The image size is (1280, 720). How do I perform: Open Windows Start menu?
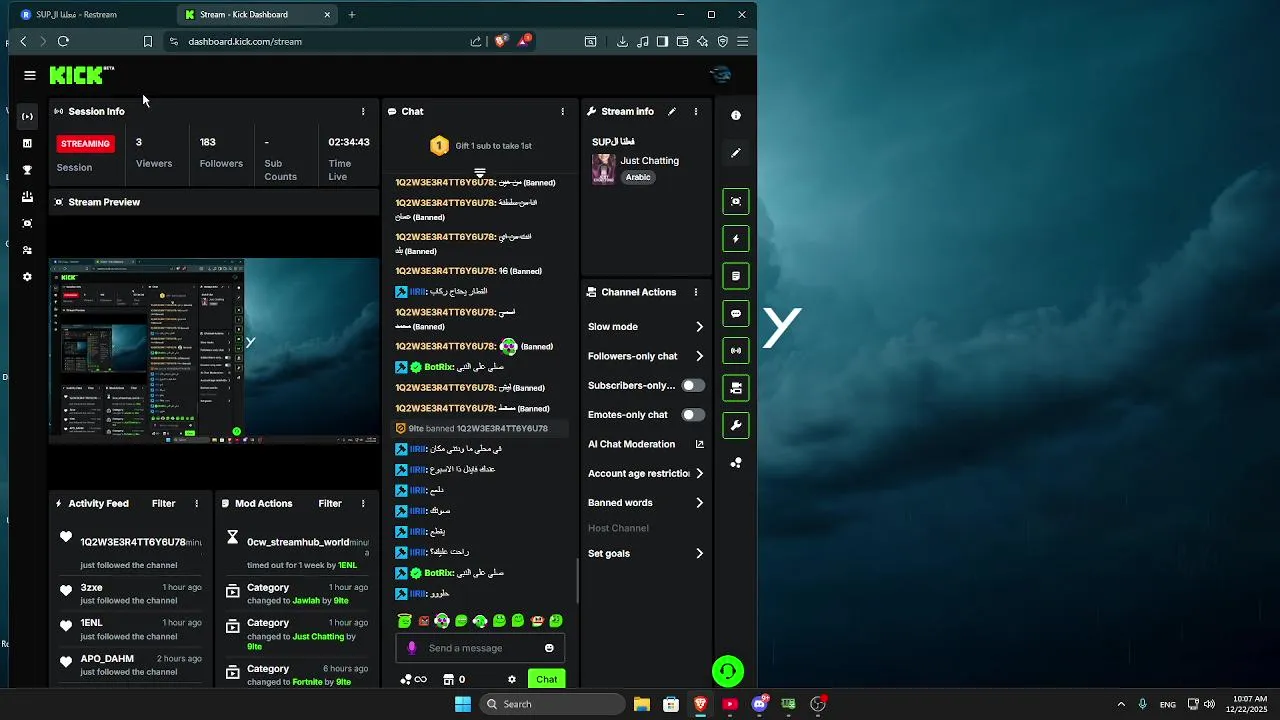click(x=462, y=704)
